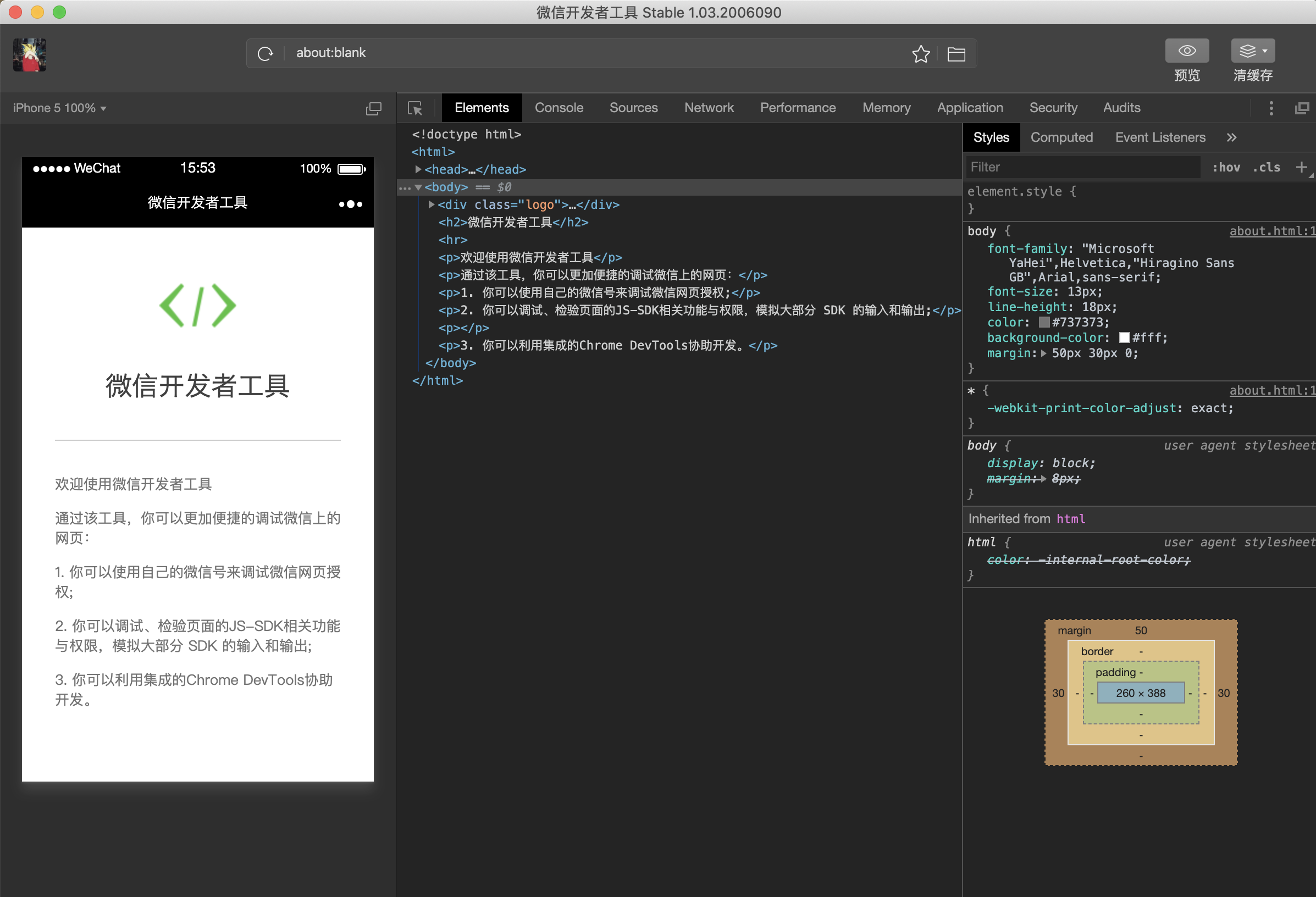This screenshot has width=1316, height=897.
Task: Open the Sources tab
Action: click(633, 108)
